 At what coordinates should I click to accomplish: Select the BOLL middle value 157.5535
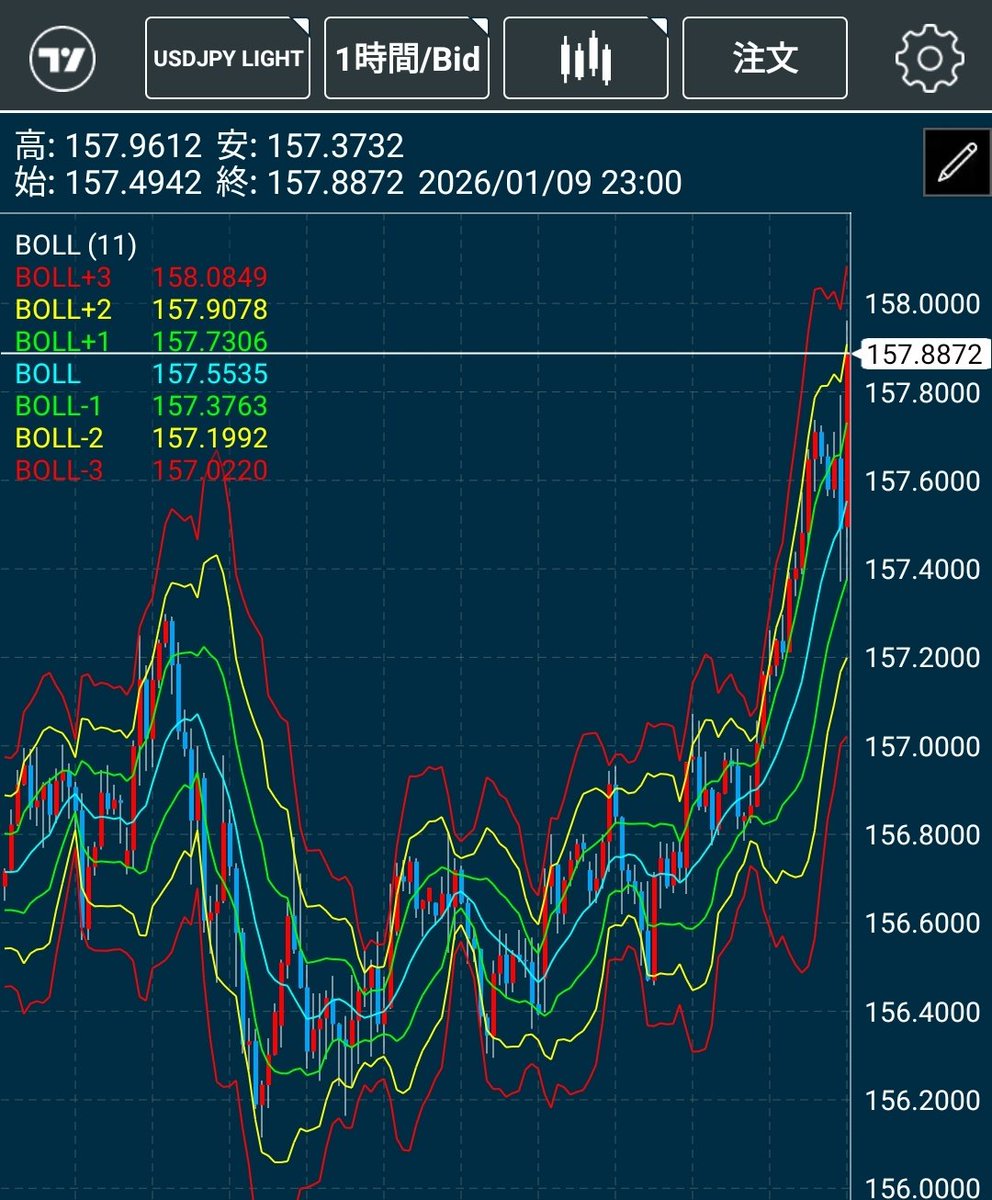pos(210,374)
